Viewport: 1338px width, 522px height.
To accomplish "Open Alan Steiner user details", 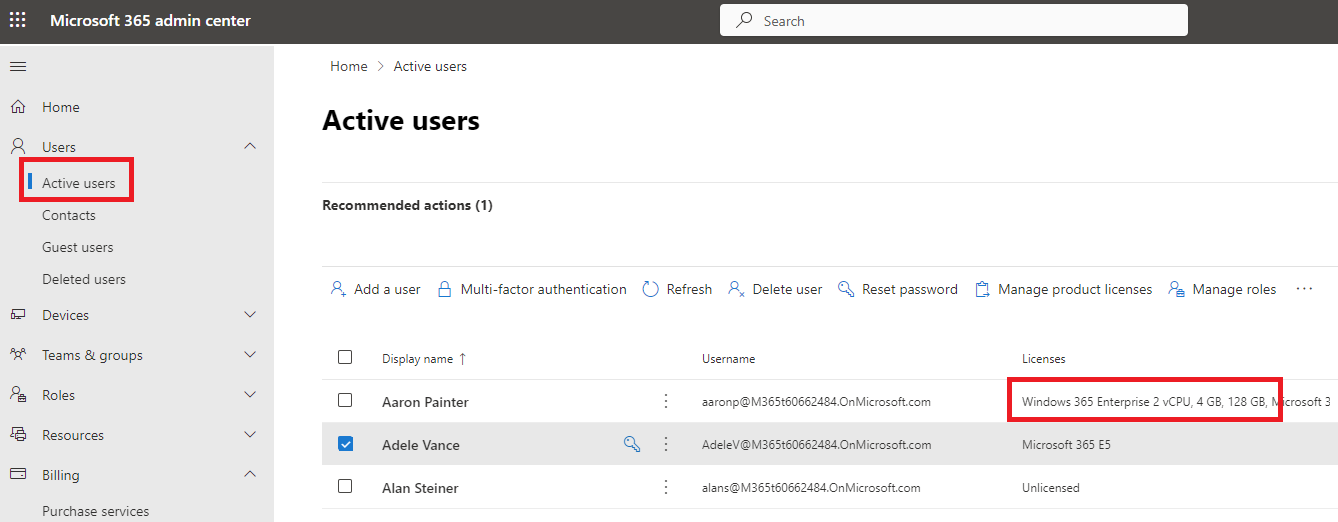I will point(420,488).
